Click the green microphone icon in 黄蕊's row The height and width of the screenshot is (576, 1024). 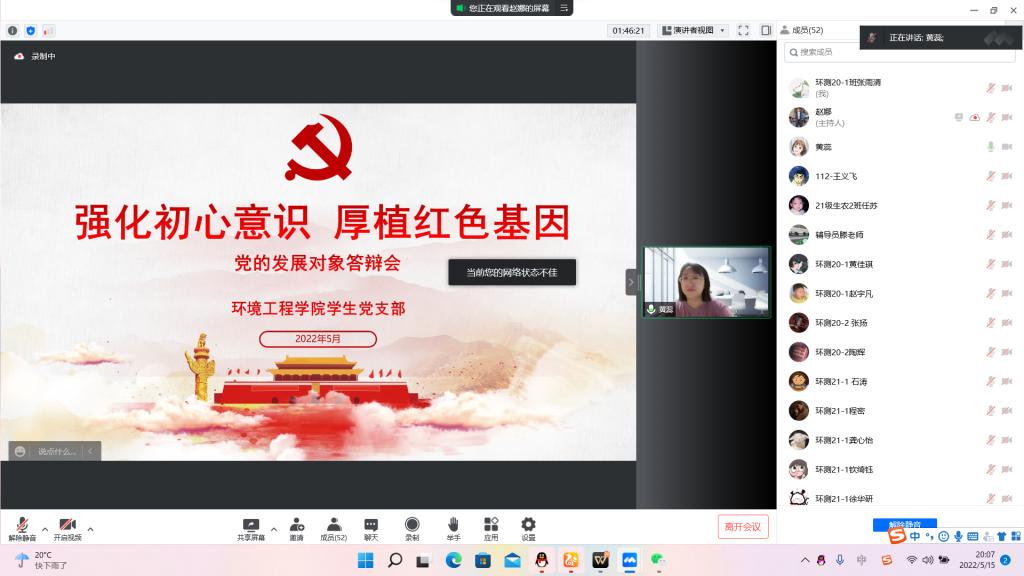pos(991,147)
